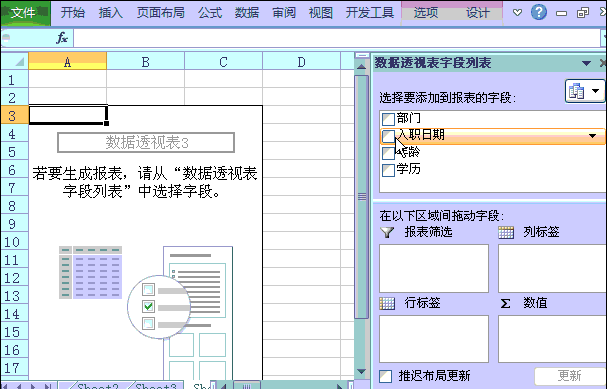Viewport: 607px width, 389px height.
Task: Switch to the 数据 ribbon tab
Action: point(247,13)
